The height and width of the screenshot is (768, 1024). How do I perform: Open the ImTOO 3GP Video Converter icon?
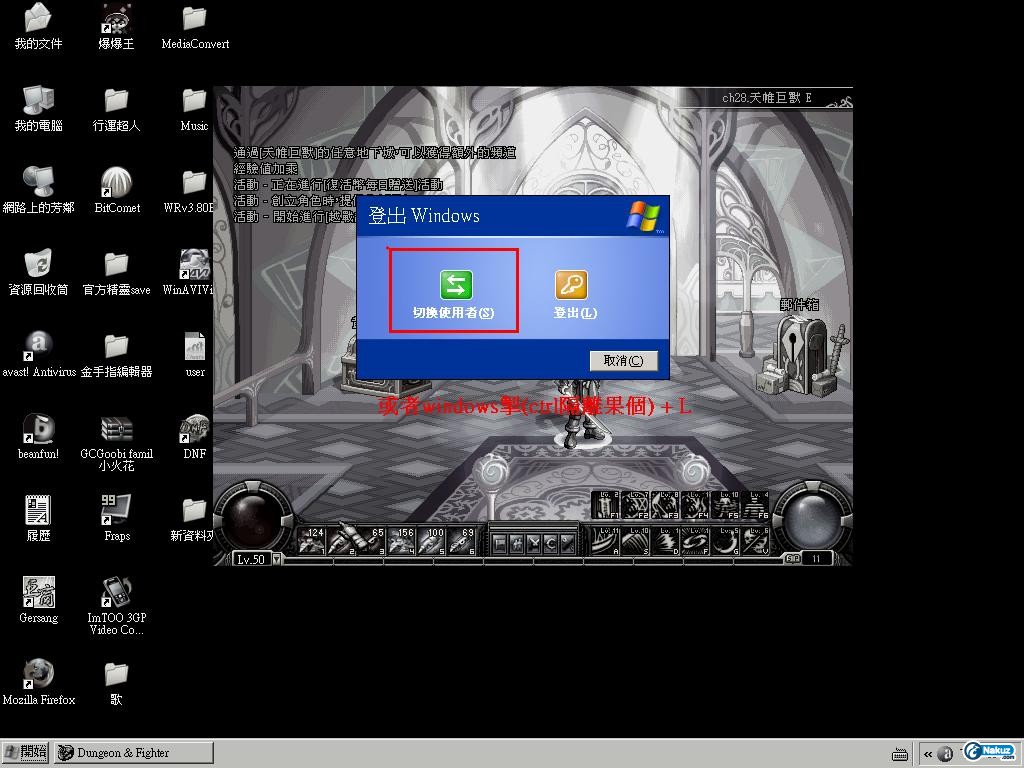pos(117,592)
